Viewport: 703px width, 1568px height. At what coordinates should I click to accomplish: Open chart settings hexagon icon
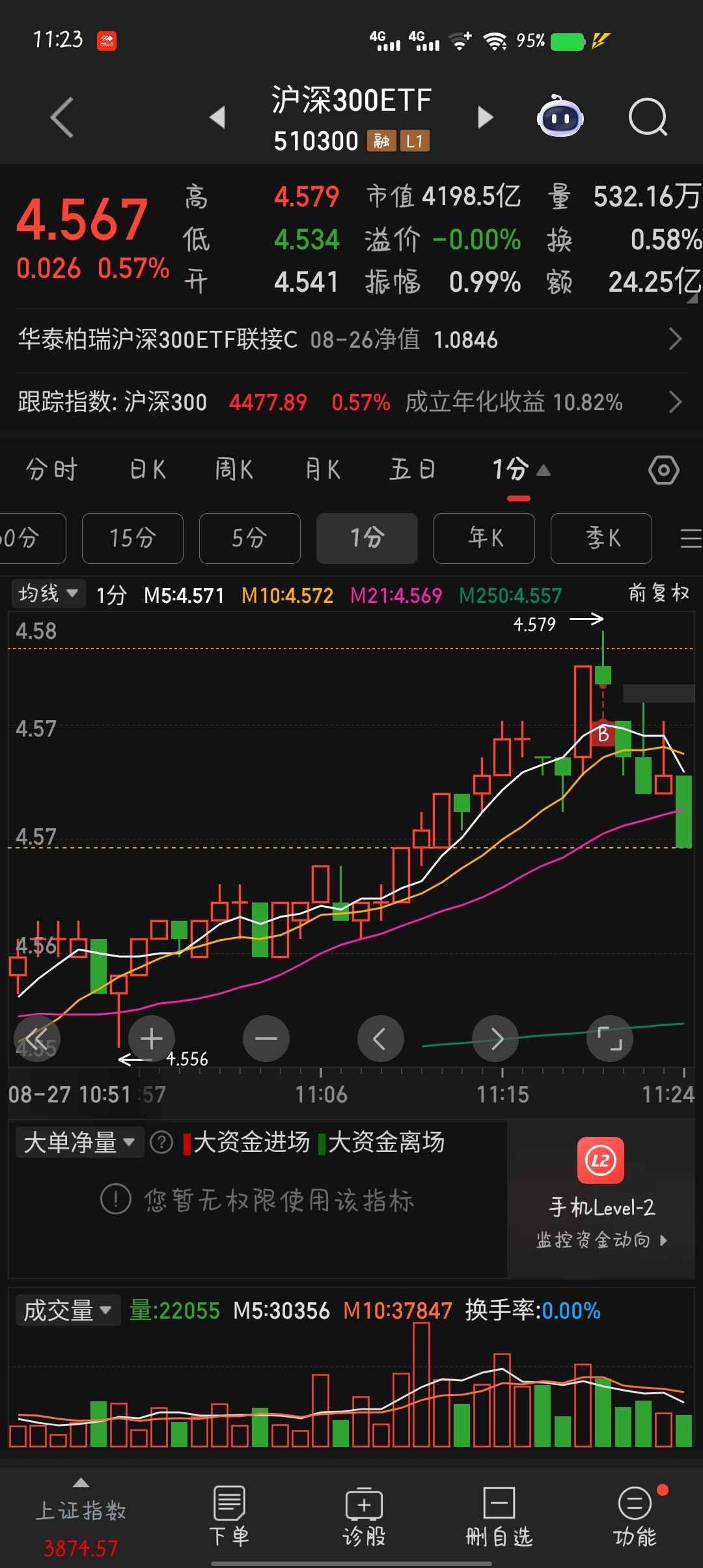(664, 470)
